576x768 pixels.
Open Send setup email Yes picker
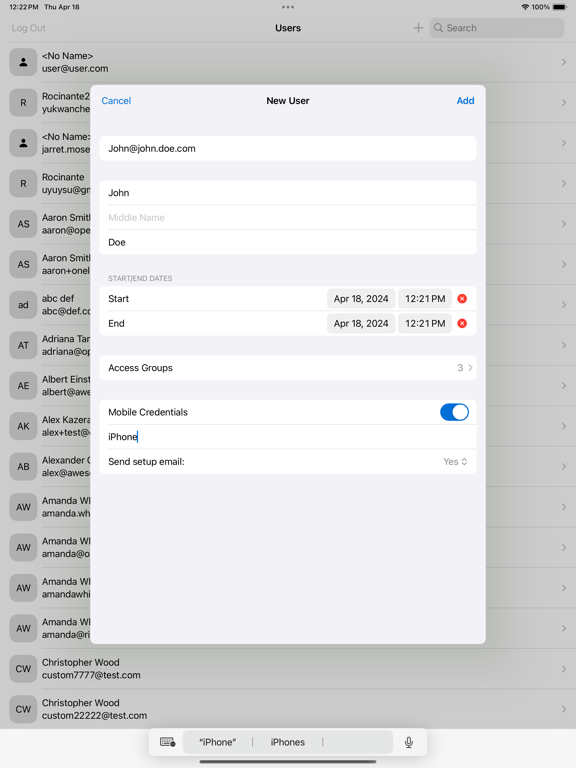455,461
